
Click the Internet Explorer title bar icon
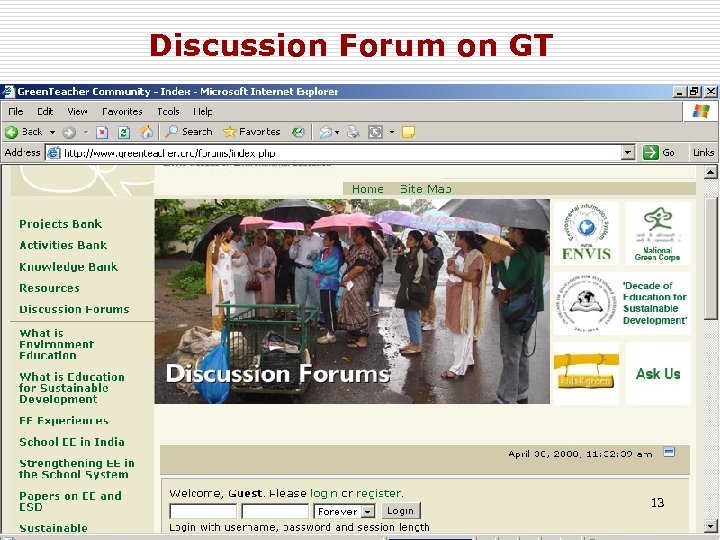[8, 91]
